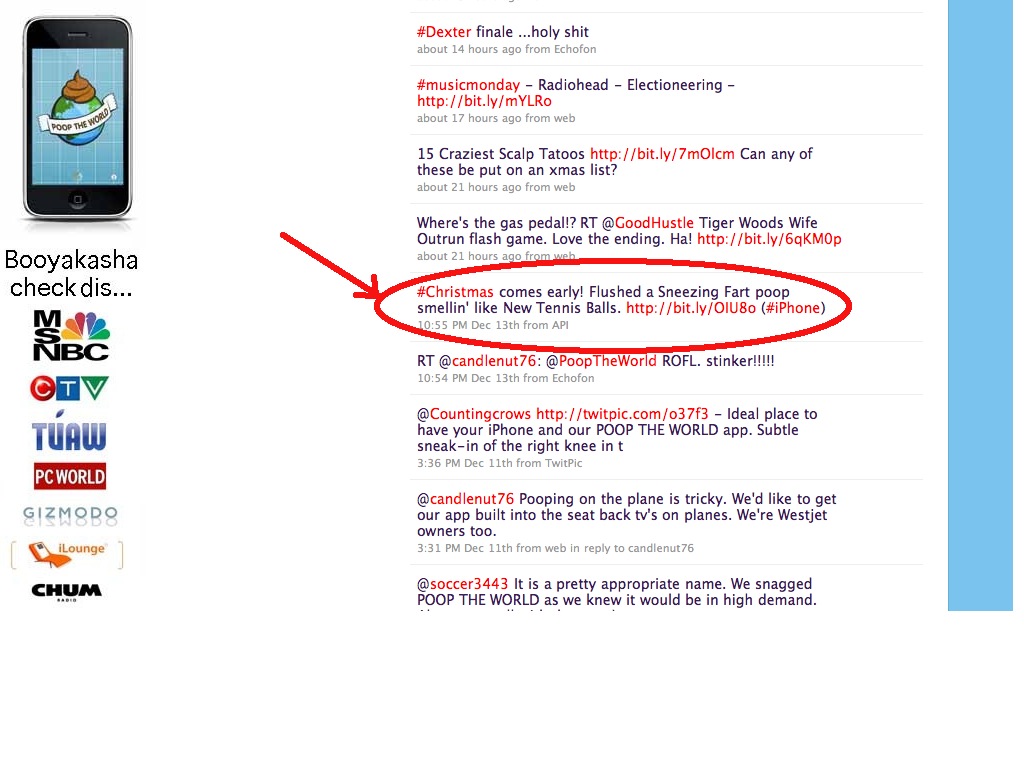Open the http://bit.ly/7mOlcm link
The height and width of the screenshot is (768, 1024).
tap(662, 154)
